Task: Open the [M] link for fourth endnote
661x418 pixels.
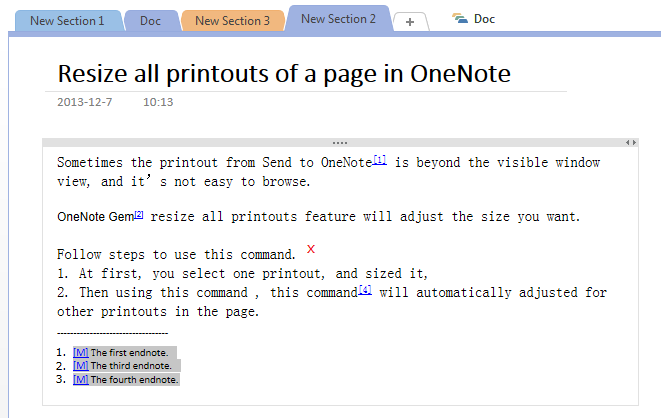Action: (x=81, y=379)
